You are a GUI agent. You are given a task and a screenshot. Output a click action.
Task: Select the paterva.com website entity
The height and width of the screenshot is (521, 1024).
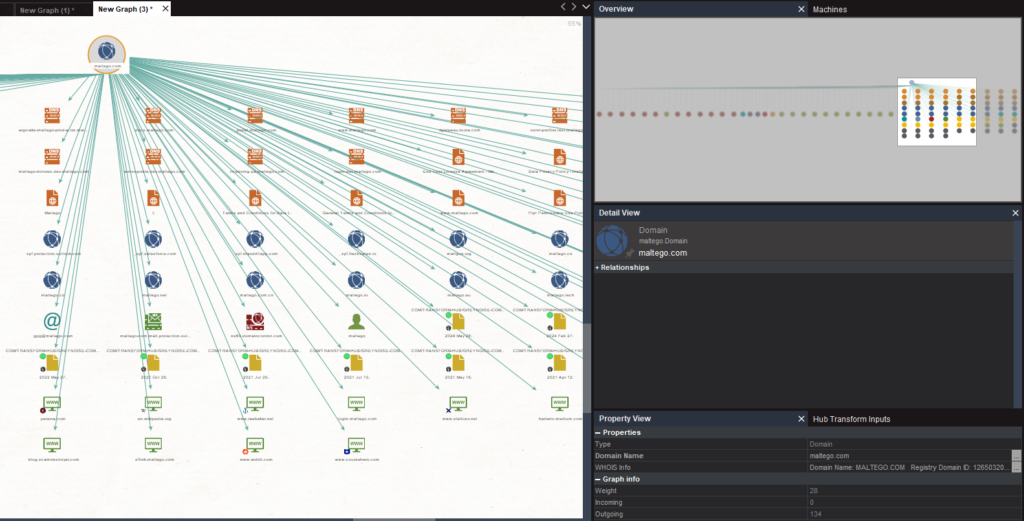[52, 403]
